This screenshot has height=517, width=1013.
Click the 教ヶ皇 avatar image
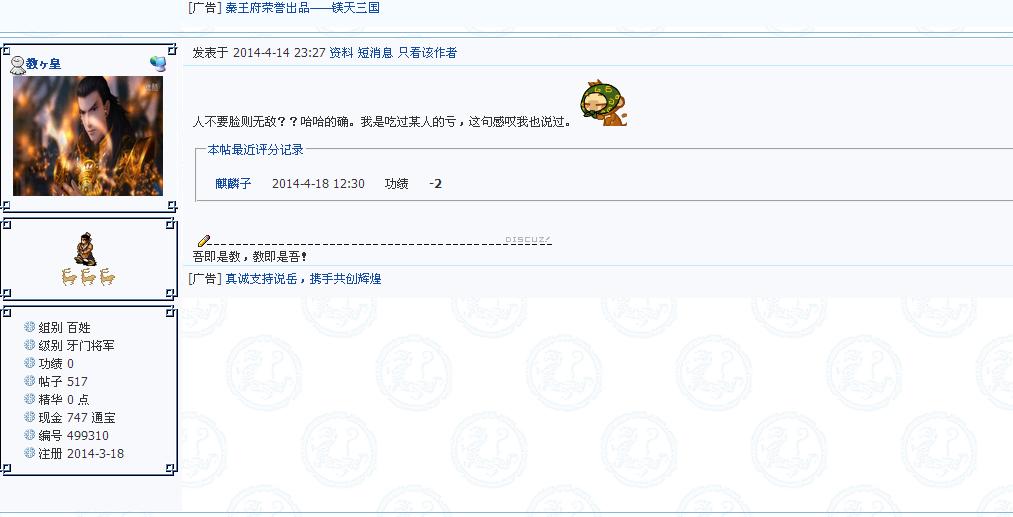click(x=88, y=136)
